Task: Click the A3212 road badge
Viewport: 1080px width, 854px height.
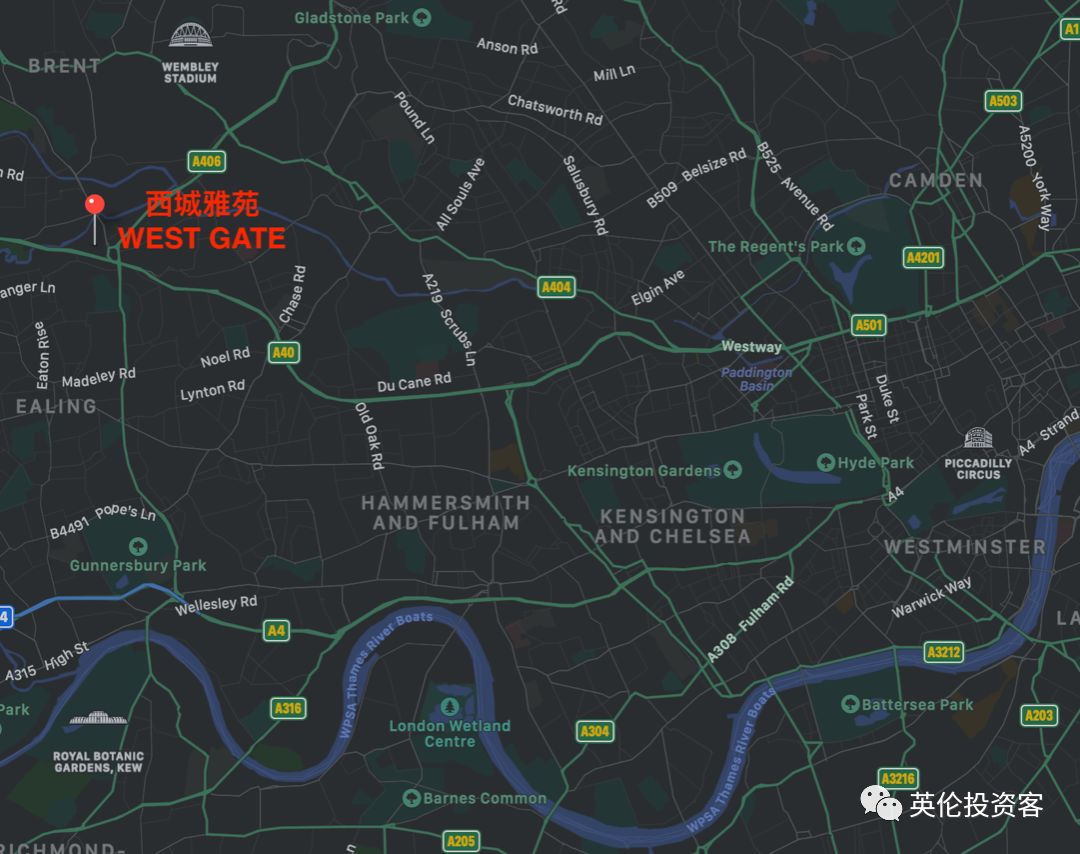Action: [943, 652]
